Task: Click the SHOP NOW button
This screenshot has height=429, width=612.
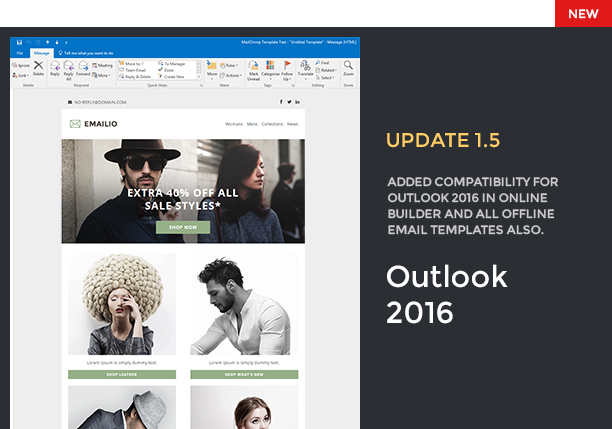Action: pos(183,227)
